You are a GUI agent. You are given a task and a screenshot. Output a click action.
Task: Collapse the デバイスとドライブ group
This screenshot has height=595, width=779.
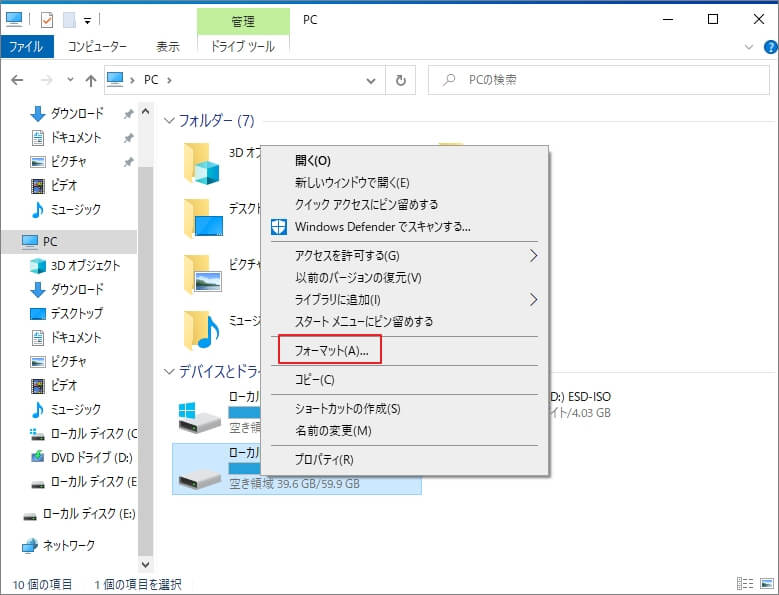[x=169, y=372]
